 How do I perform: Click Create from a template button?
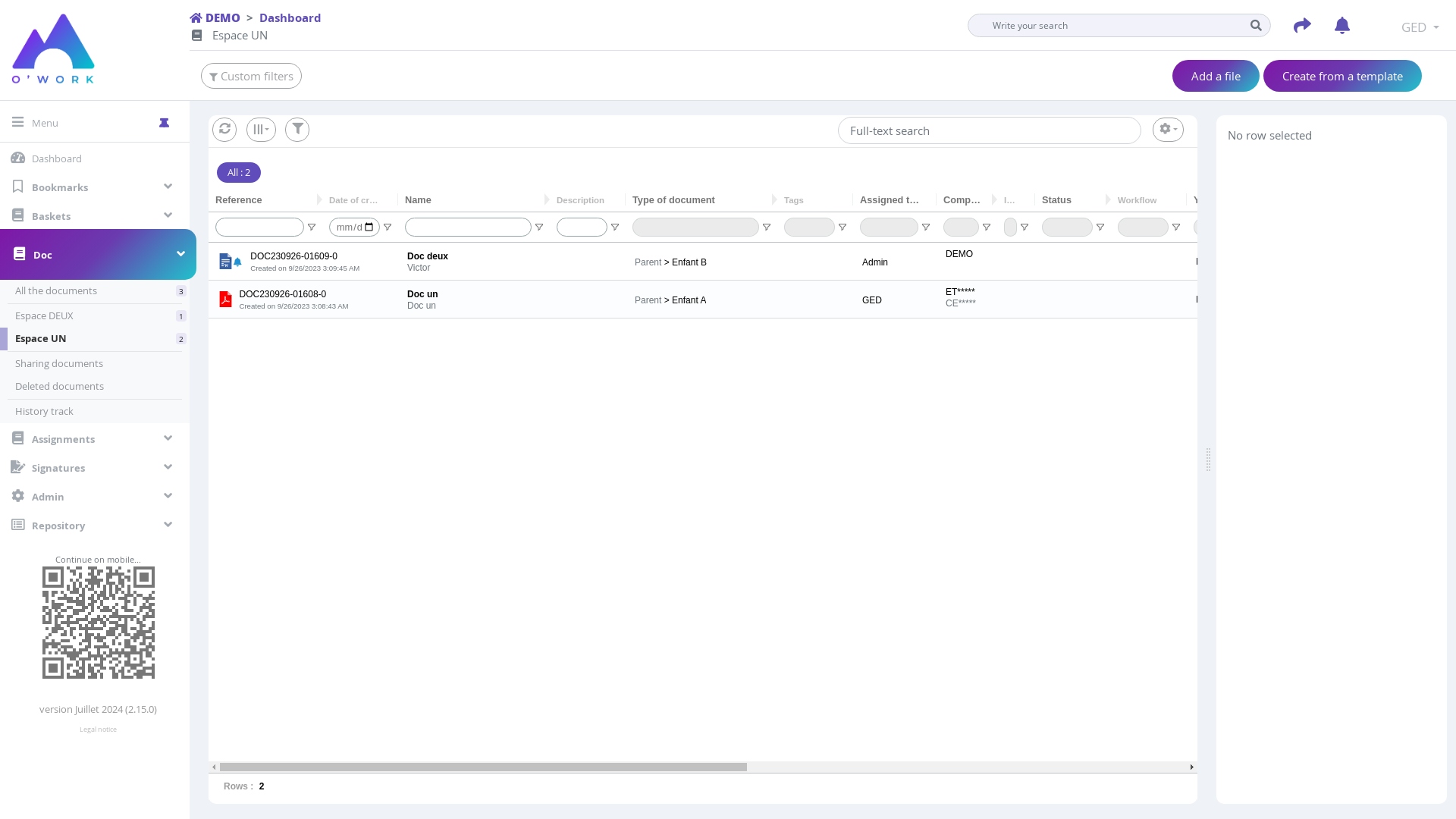click(x=1342, y=76)
